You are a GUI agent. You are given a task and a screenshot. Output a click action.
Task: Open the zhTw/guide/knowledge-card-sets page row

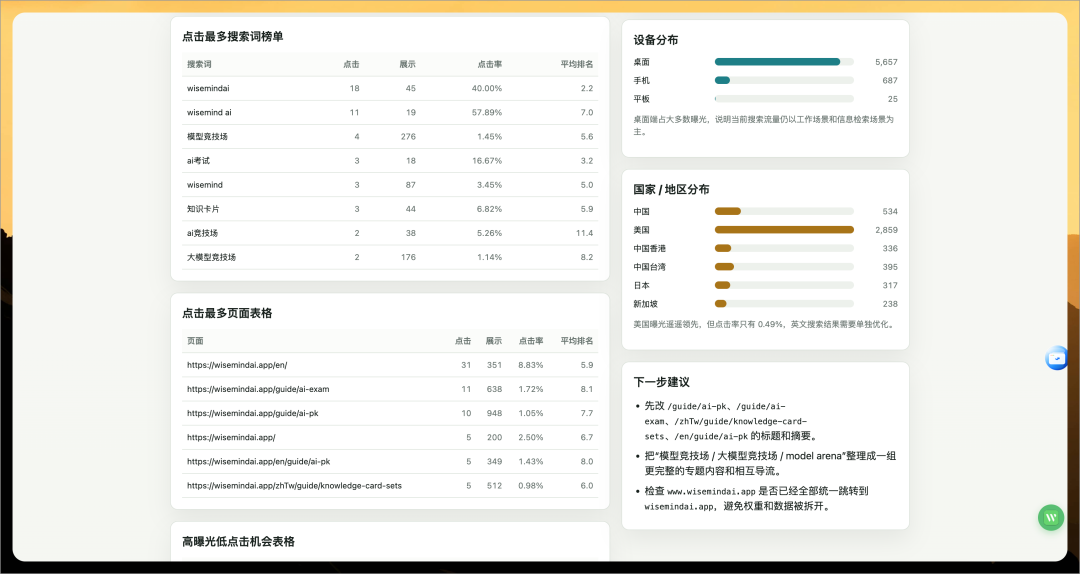[x=390, y=486]
